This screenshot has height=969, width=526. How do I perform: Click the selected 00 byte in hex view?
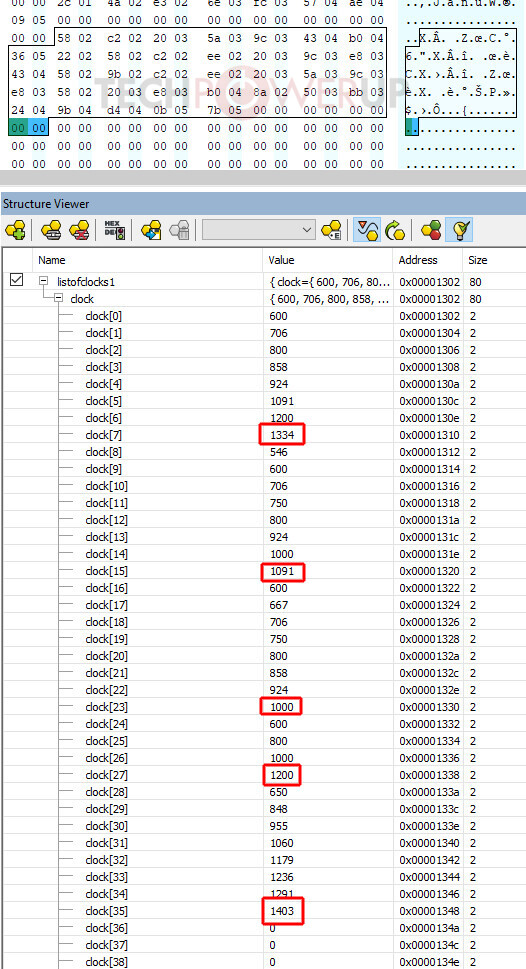pos(38,129)
